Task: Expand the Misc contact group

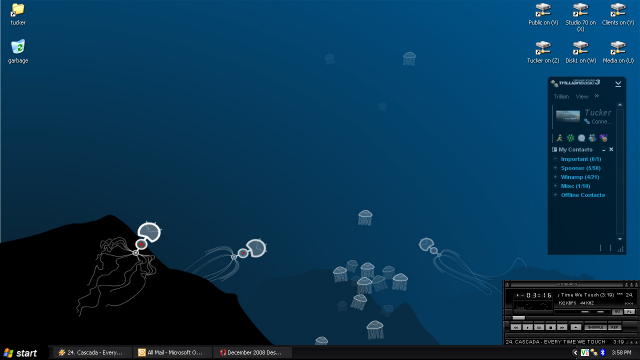Action: coord(555,186)
